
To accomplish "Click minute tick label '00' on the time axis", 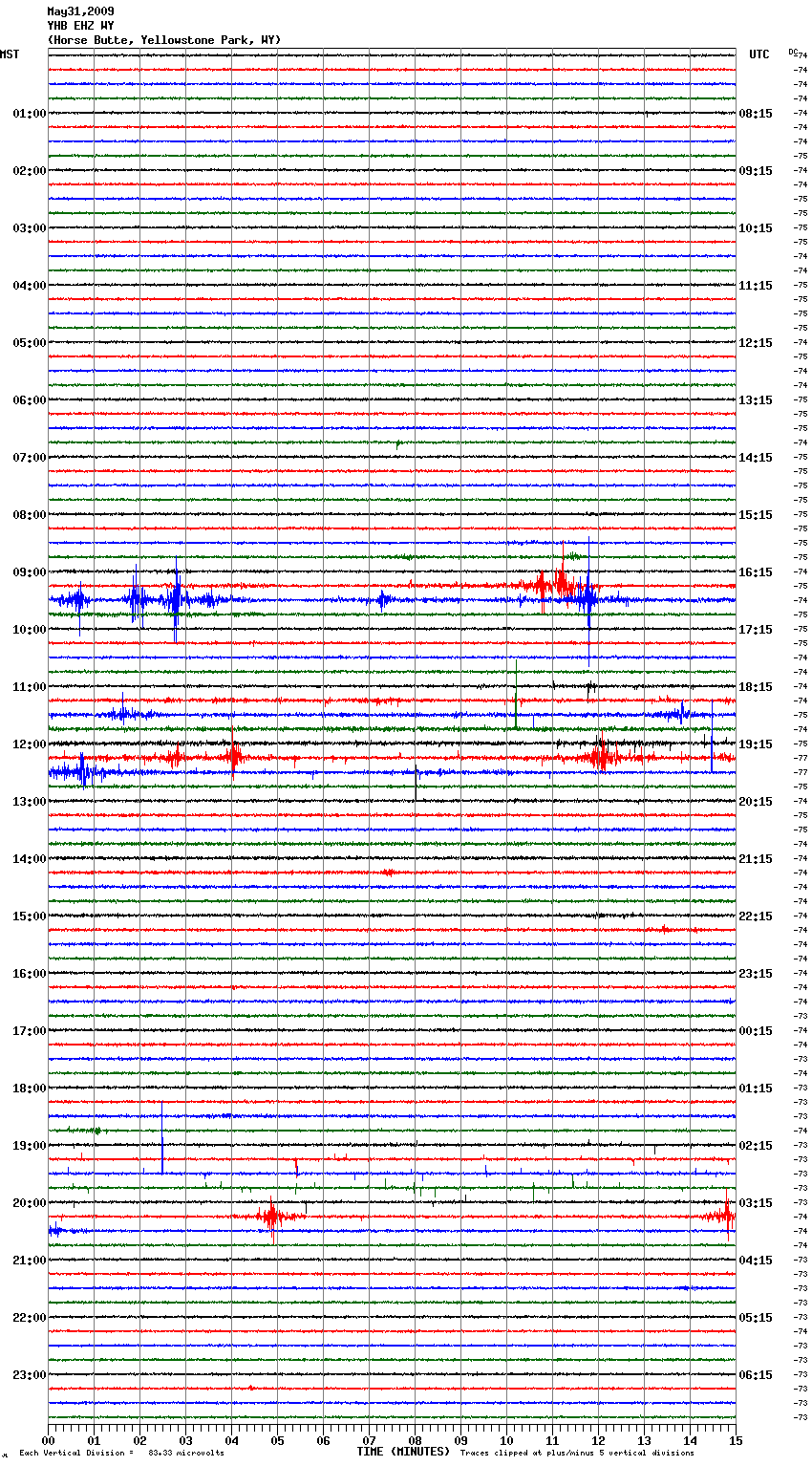I will (x=49, y=1441).
